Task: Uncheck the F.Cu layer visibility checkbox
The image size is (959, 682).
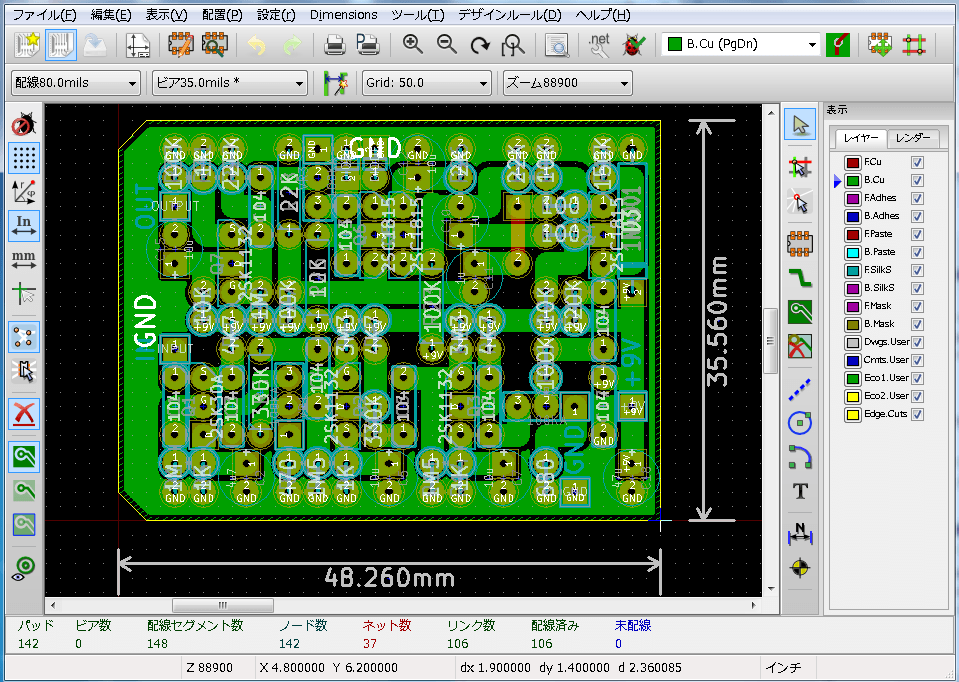Action: 917,162
